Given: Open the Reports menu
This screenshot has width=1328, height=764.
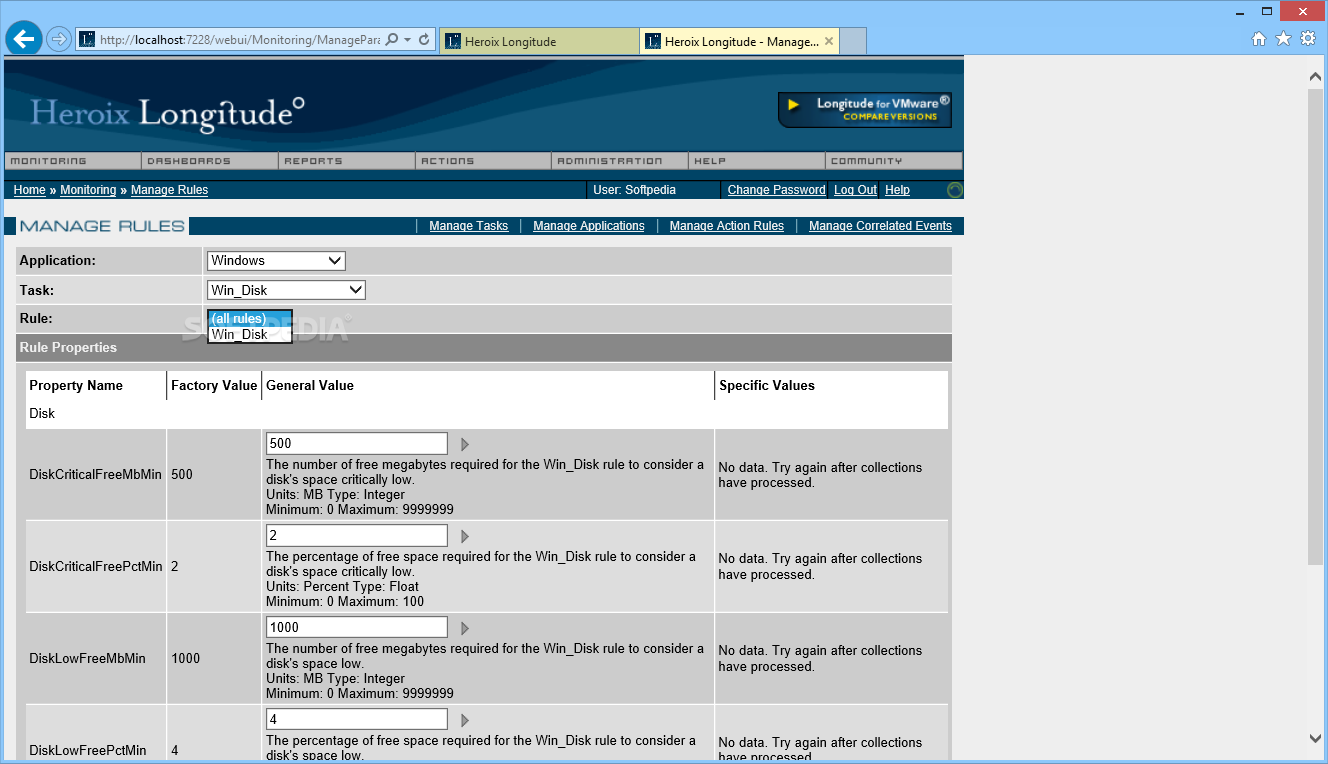Looking at the screenshot, I should [346, 161].
